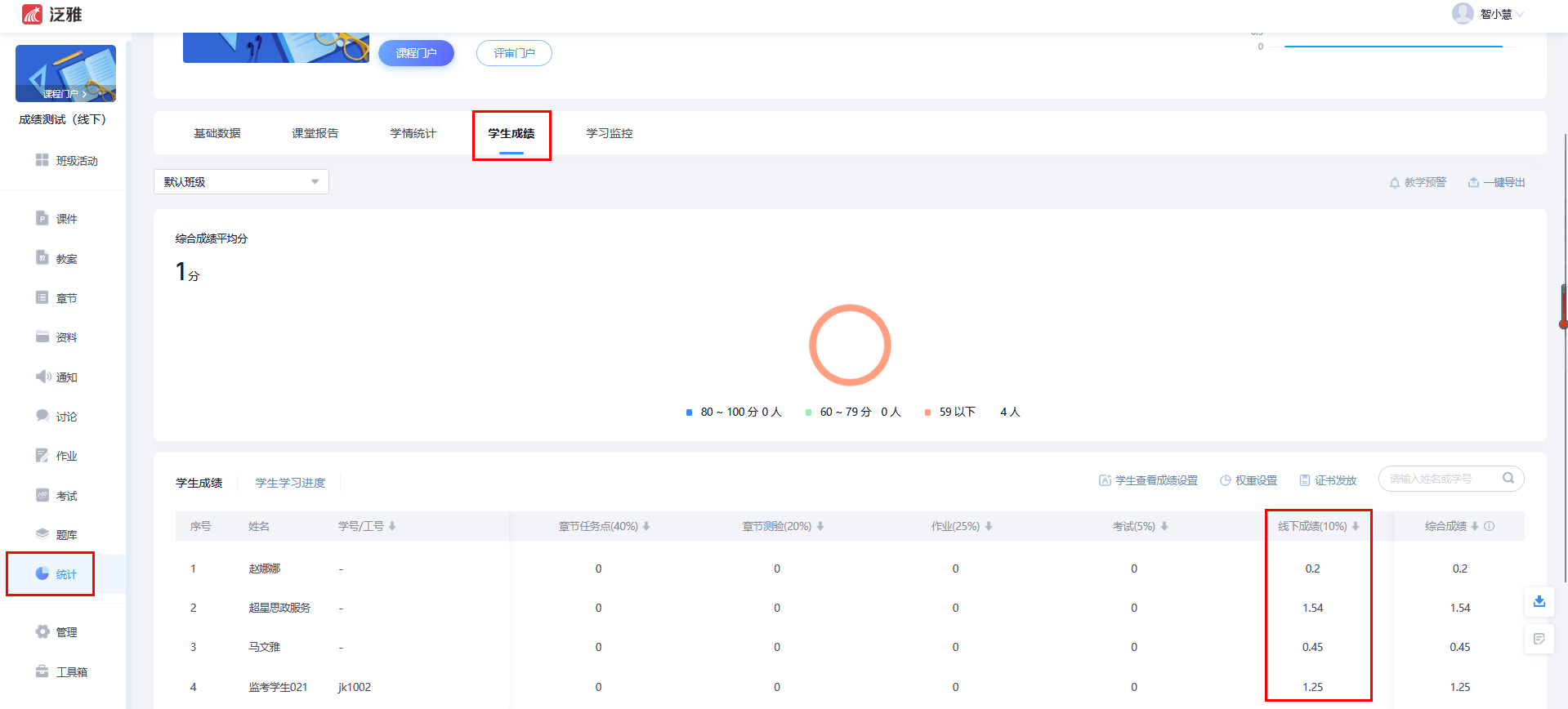Click the 统计 pie chart icon in sidebar
Image resolution: width=1568 pixels, height=709 pixels.
42,573
